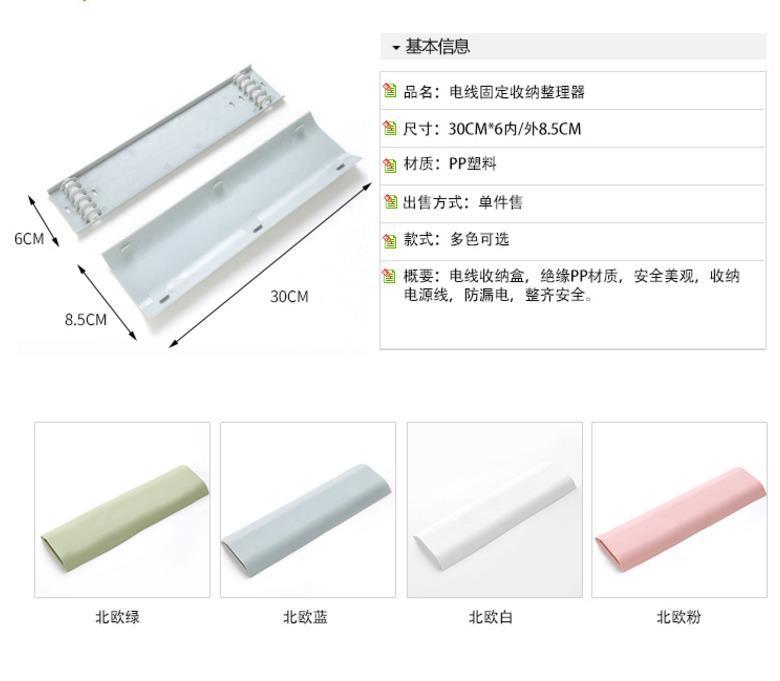
Task: Click the note icon beside 品名
Action: coord(390,91)
